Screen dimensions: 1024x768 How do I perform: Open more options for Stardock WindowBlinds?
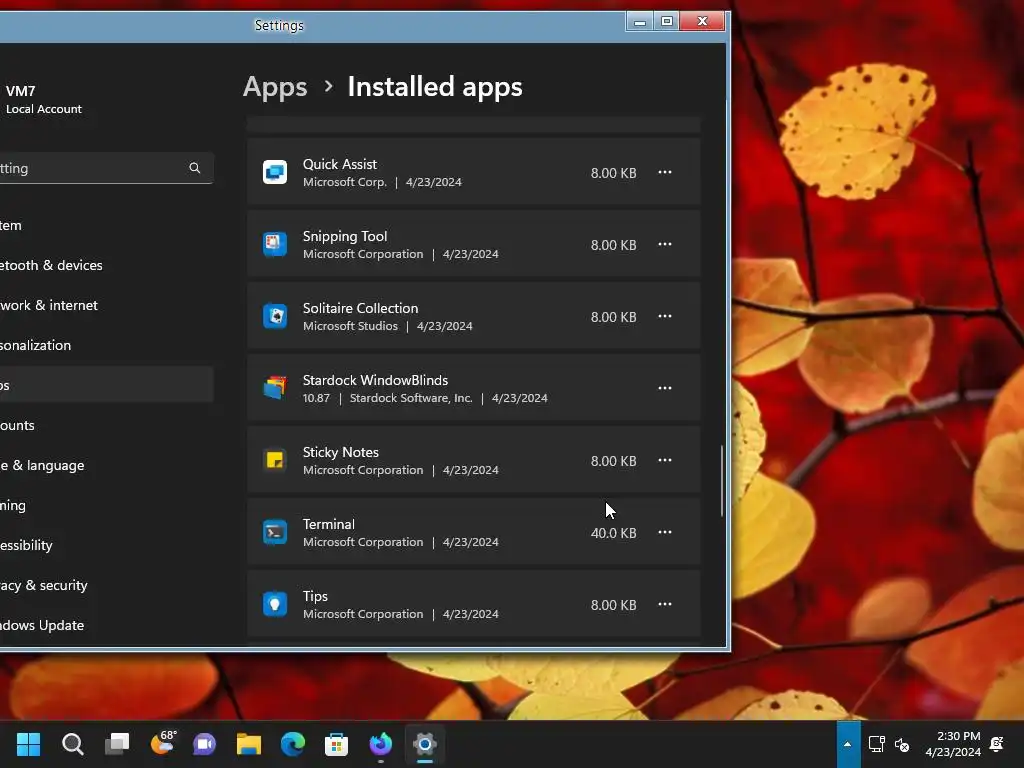pos(665,388)
